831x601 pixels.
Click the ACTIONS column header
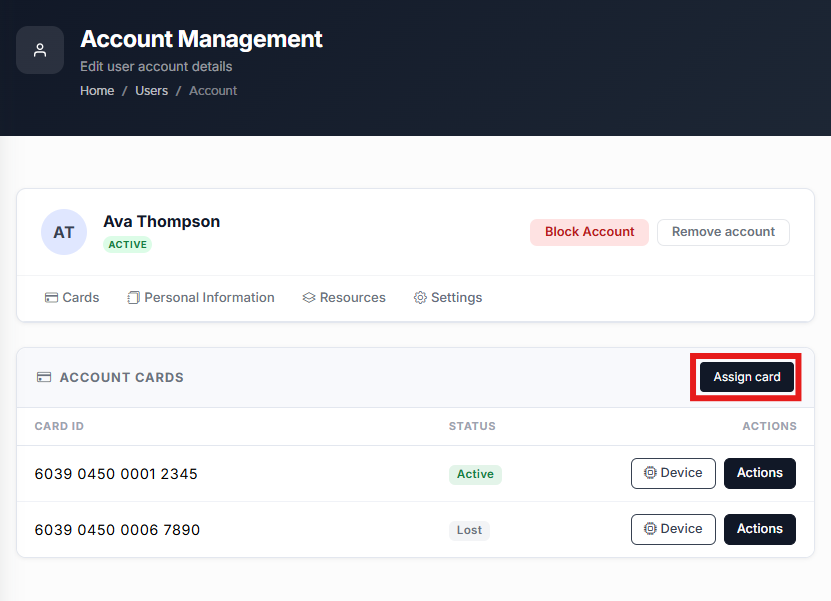770,426
